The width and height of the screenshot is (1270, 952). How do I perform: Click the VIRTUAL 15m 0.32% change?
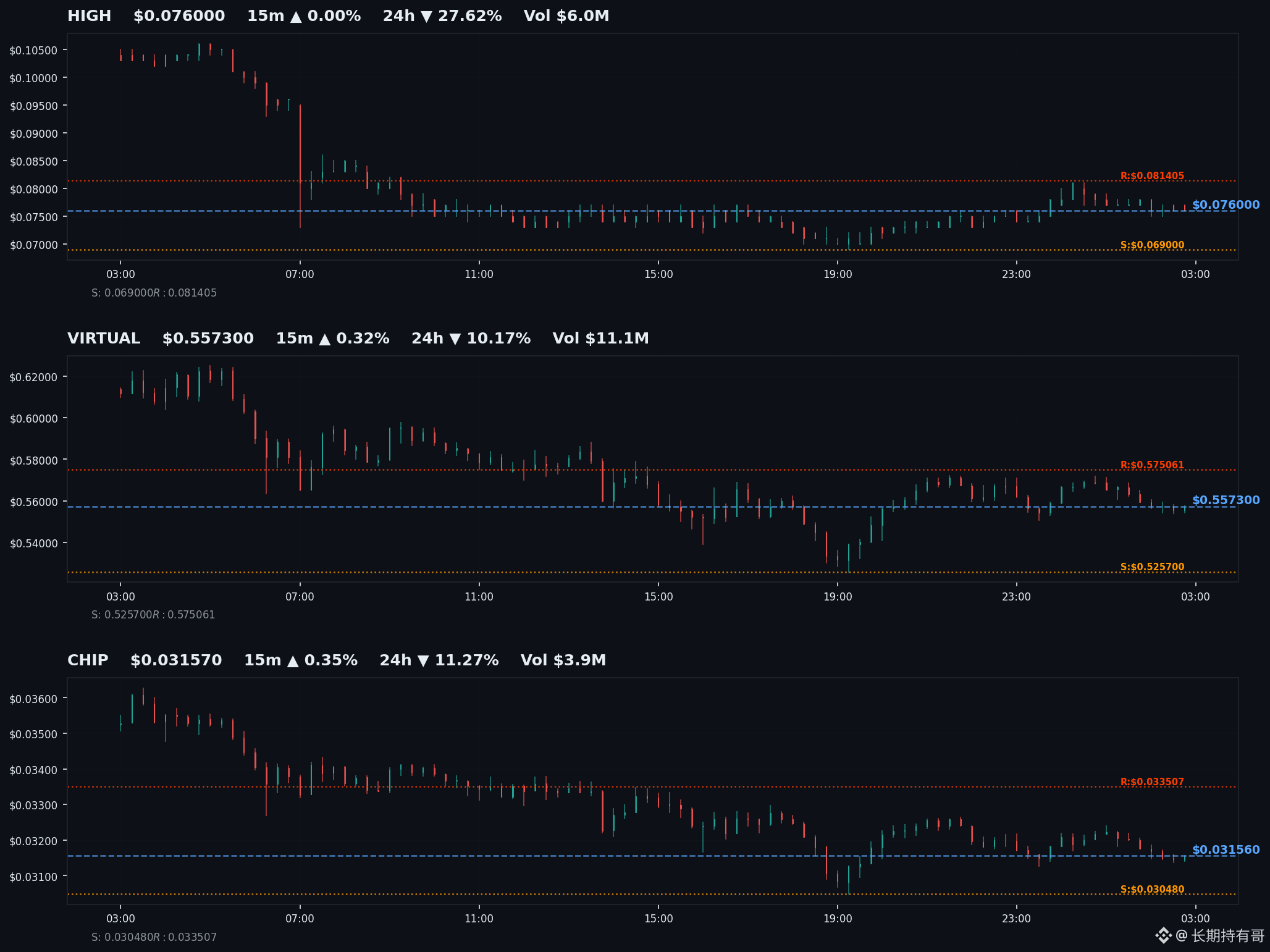tap(332, 339)
